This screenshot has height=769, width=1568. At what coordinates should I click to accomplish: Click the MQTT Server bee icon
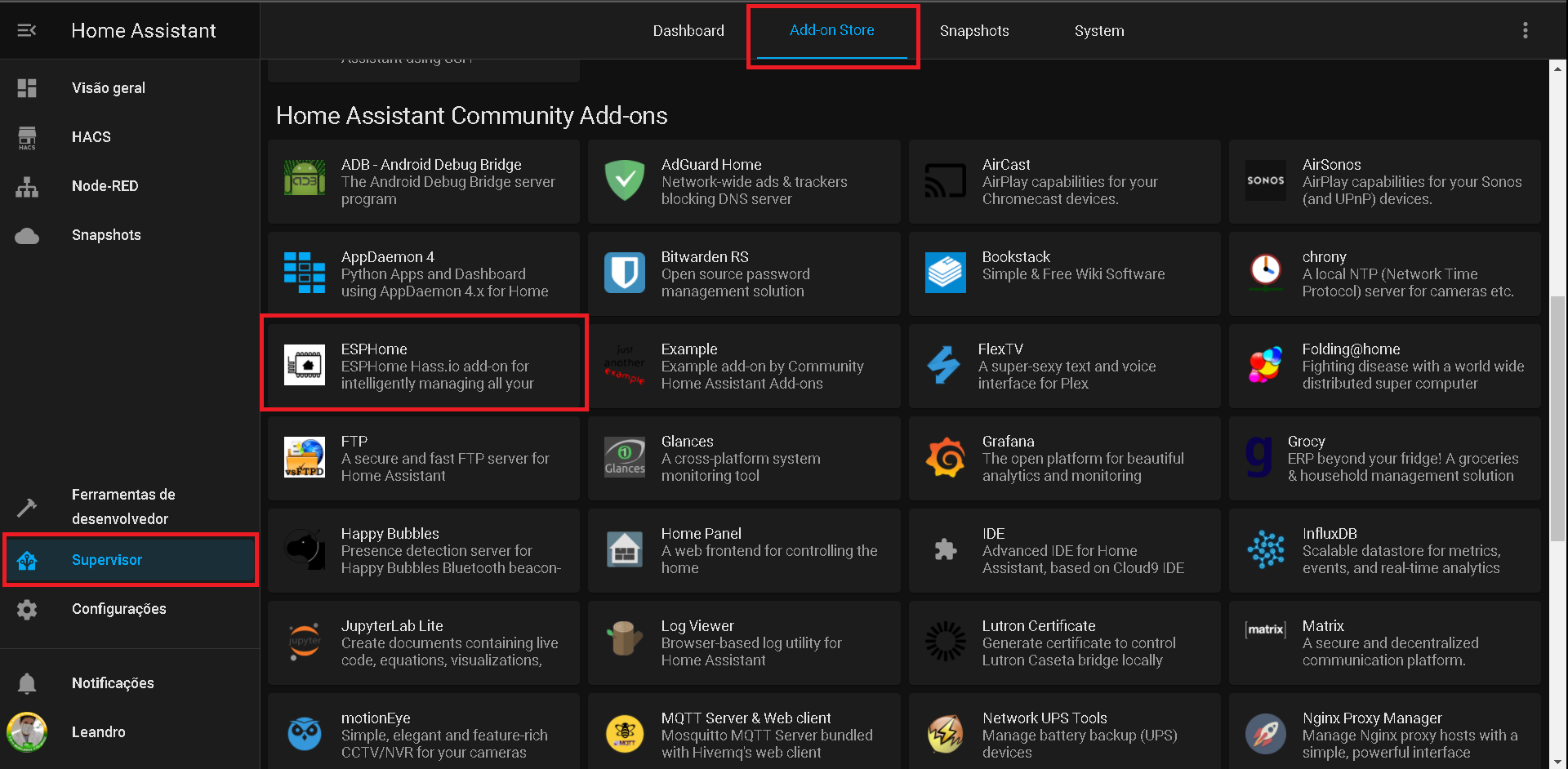coord(625,735)
